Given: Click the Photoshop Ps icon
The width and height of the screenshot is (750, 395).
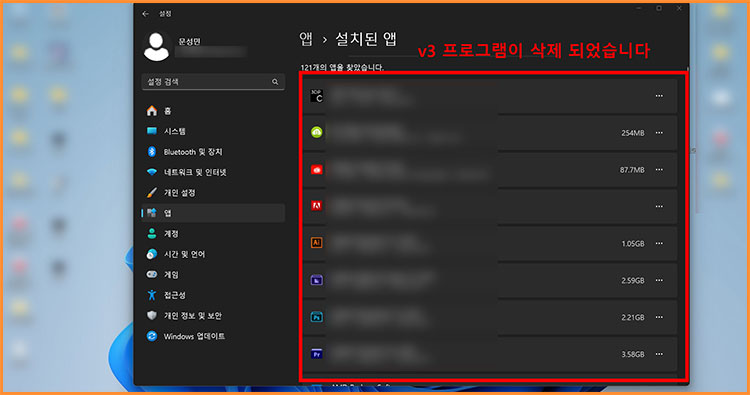Looking at the screenshot, I should [317, 317].
